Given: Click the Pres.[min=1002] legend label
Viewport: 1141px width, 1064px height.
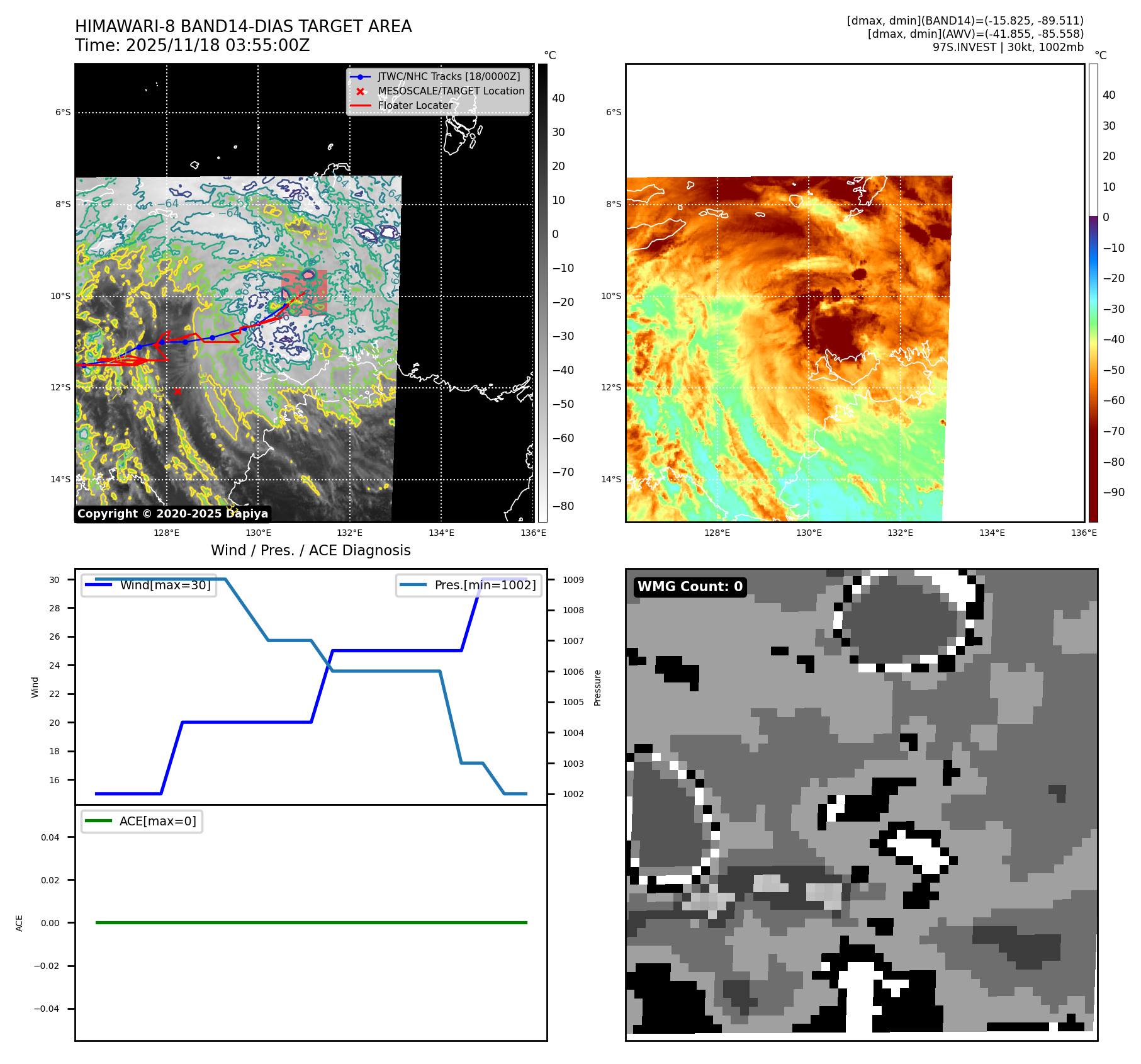Looking at the screenshot, I should click(485, 585).
